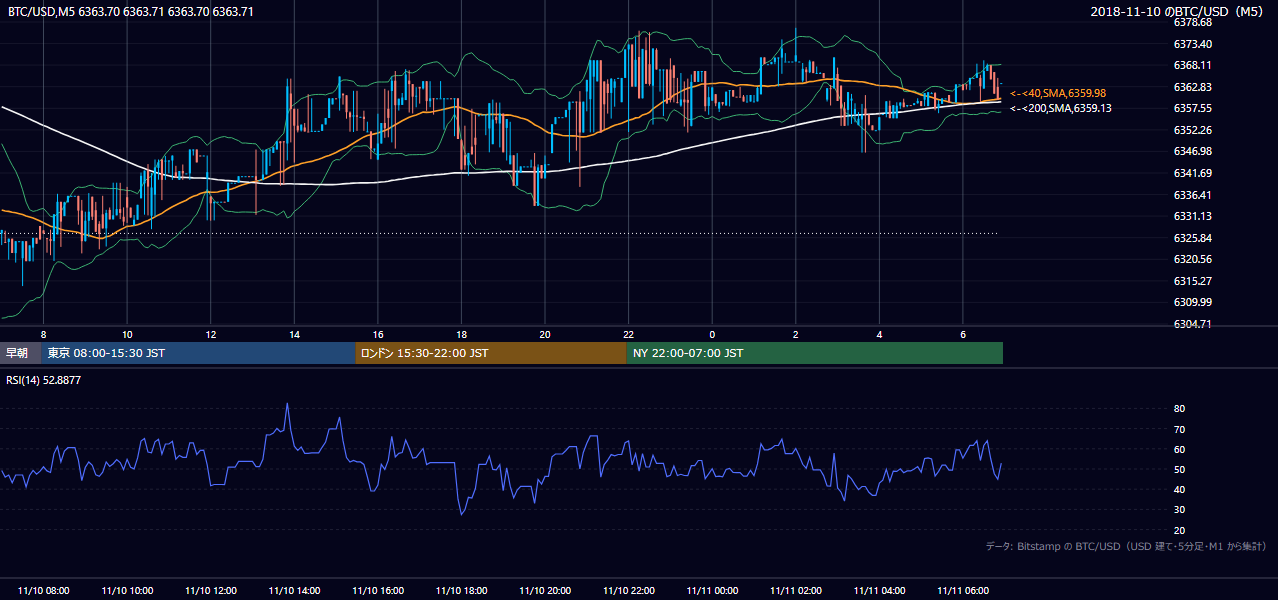Image resolution: width=1278 pixels, height=600 pixels.
Task: Select the 11/11 06:00 time label
Action: 962,591
